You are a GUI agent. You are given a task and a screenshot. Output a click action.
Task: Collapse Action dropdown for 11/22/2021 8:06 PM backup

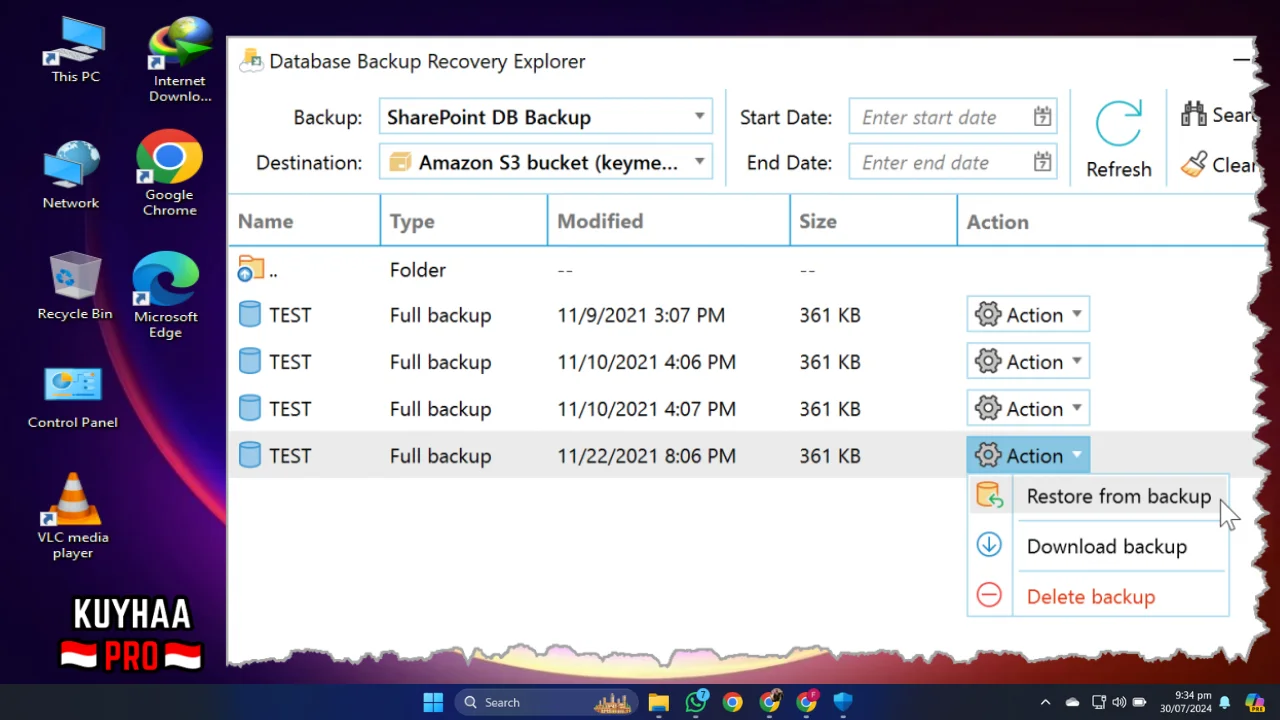(1028, 455)
